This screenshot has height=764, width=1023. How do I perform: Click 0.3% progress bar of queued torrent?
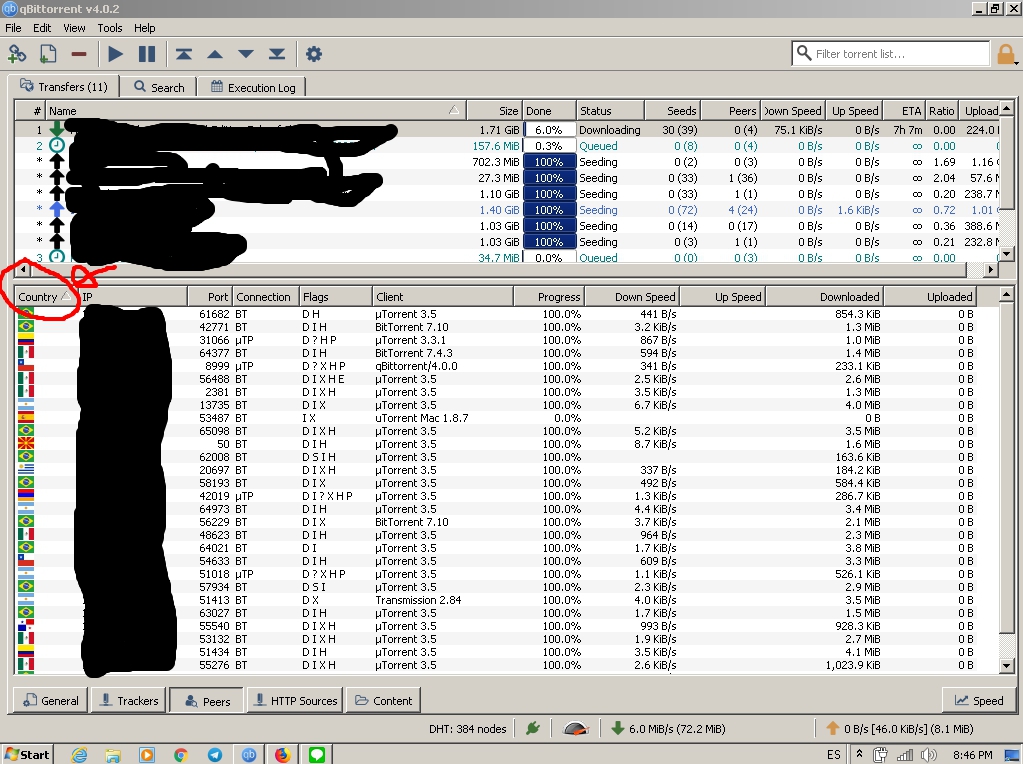[549, 145]
